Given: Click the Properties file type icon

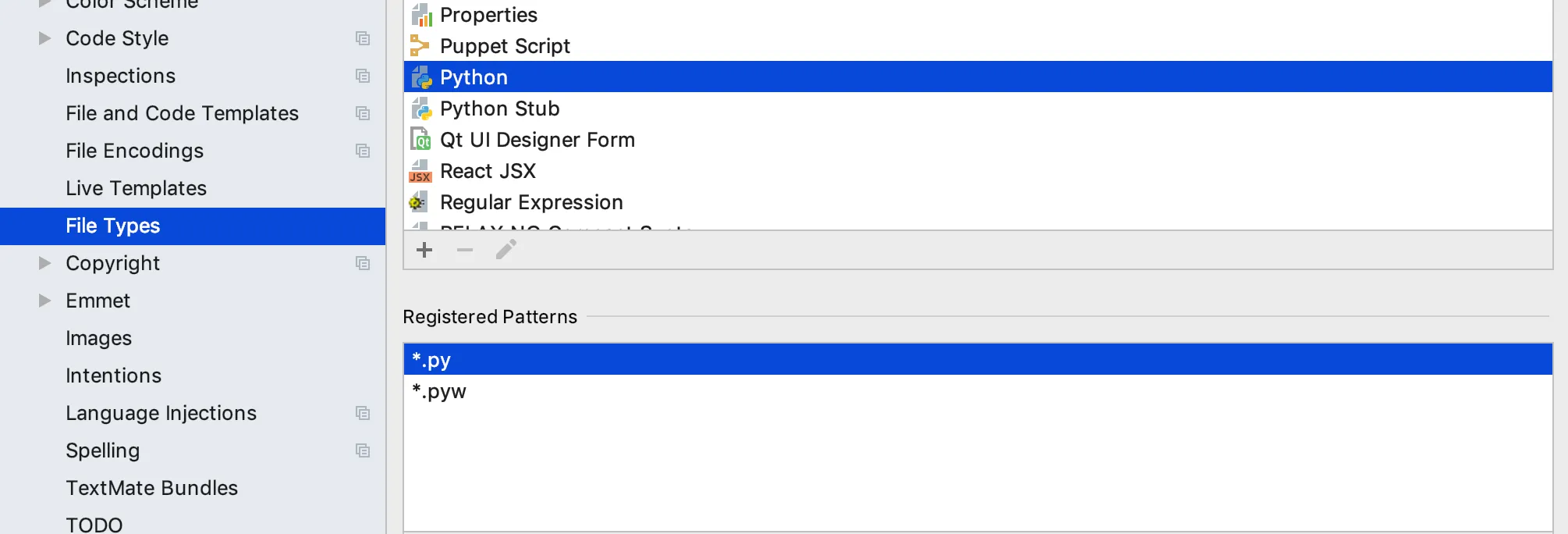Looking at the screenshot, I should click(421, 15).
